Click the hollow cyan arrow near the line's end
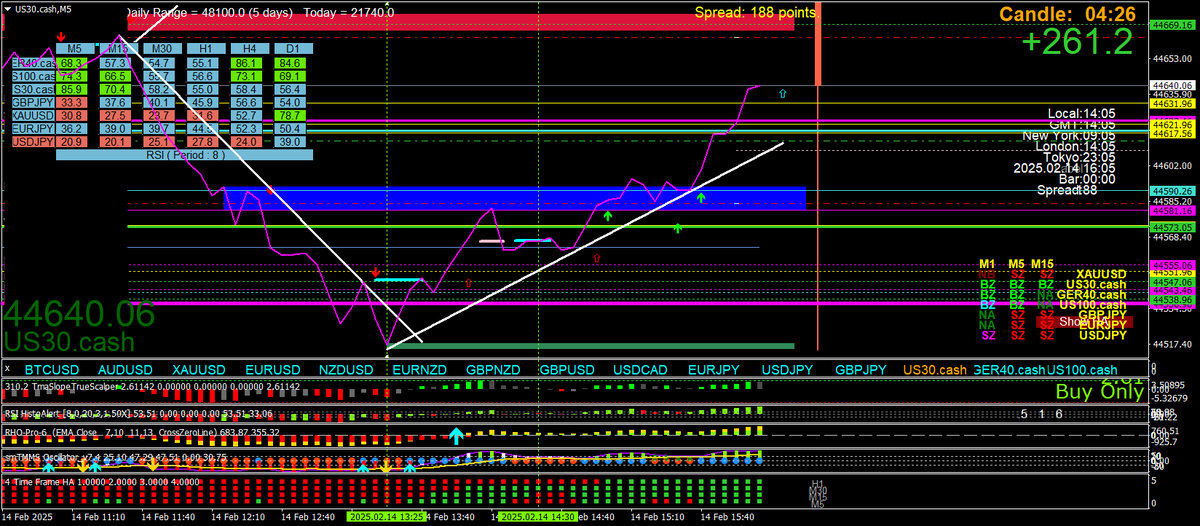The width and height of the screenshot is (1200, 526). [x=783, y=93]
